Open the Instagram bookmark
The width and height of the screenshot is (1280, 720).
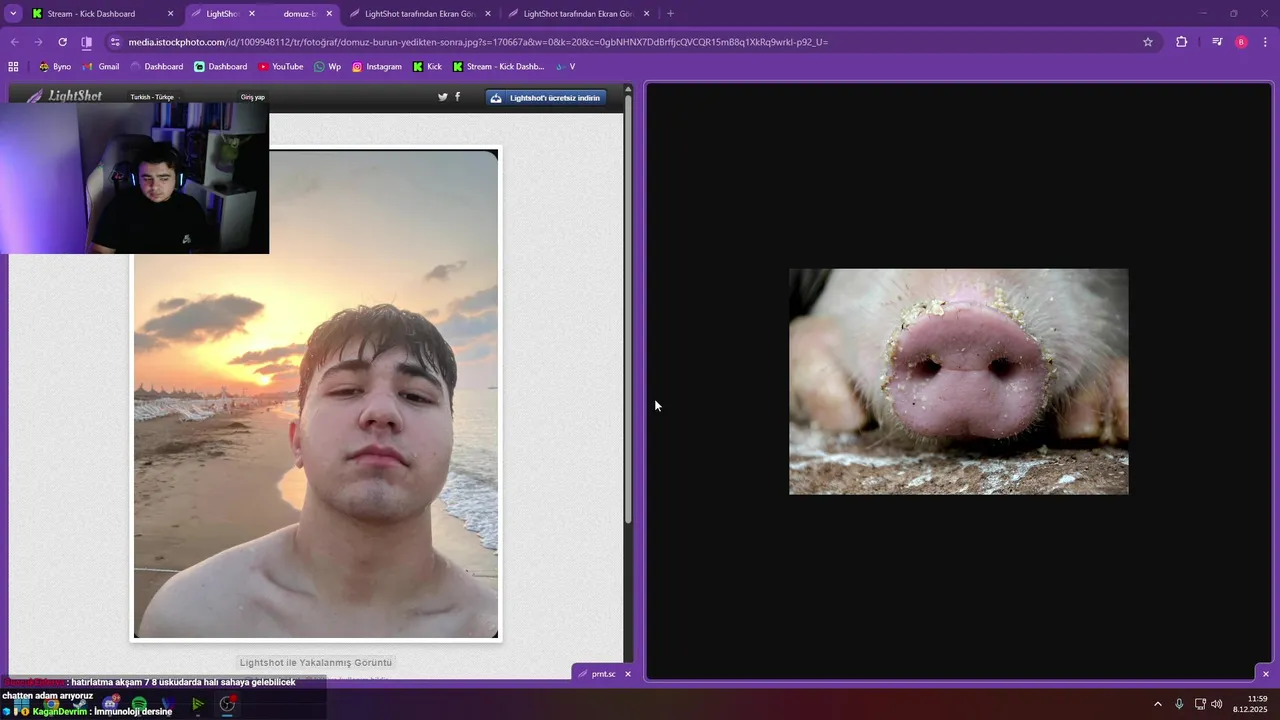(x=376, y=67)
